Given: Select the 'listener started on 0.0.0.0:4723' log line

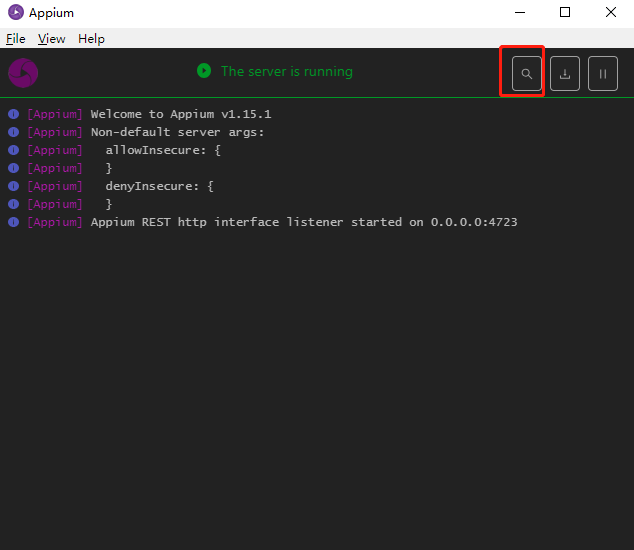Looking at the screenshot, I should (304, 222).
